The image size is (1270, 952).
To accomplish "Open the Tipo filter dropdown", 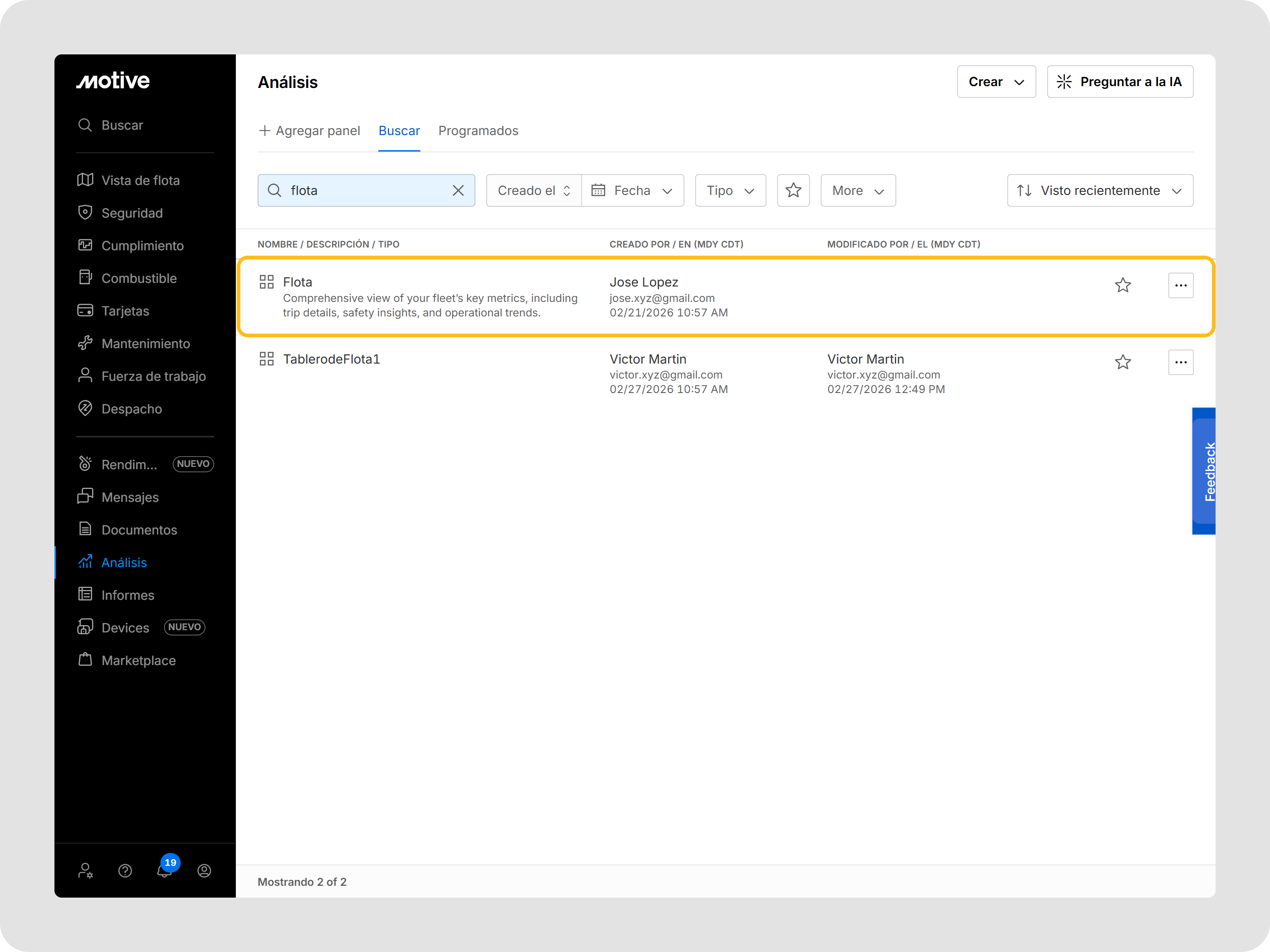I will [730, 190].
